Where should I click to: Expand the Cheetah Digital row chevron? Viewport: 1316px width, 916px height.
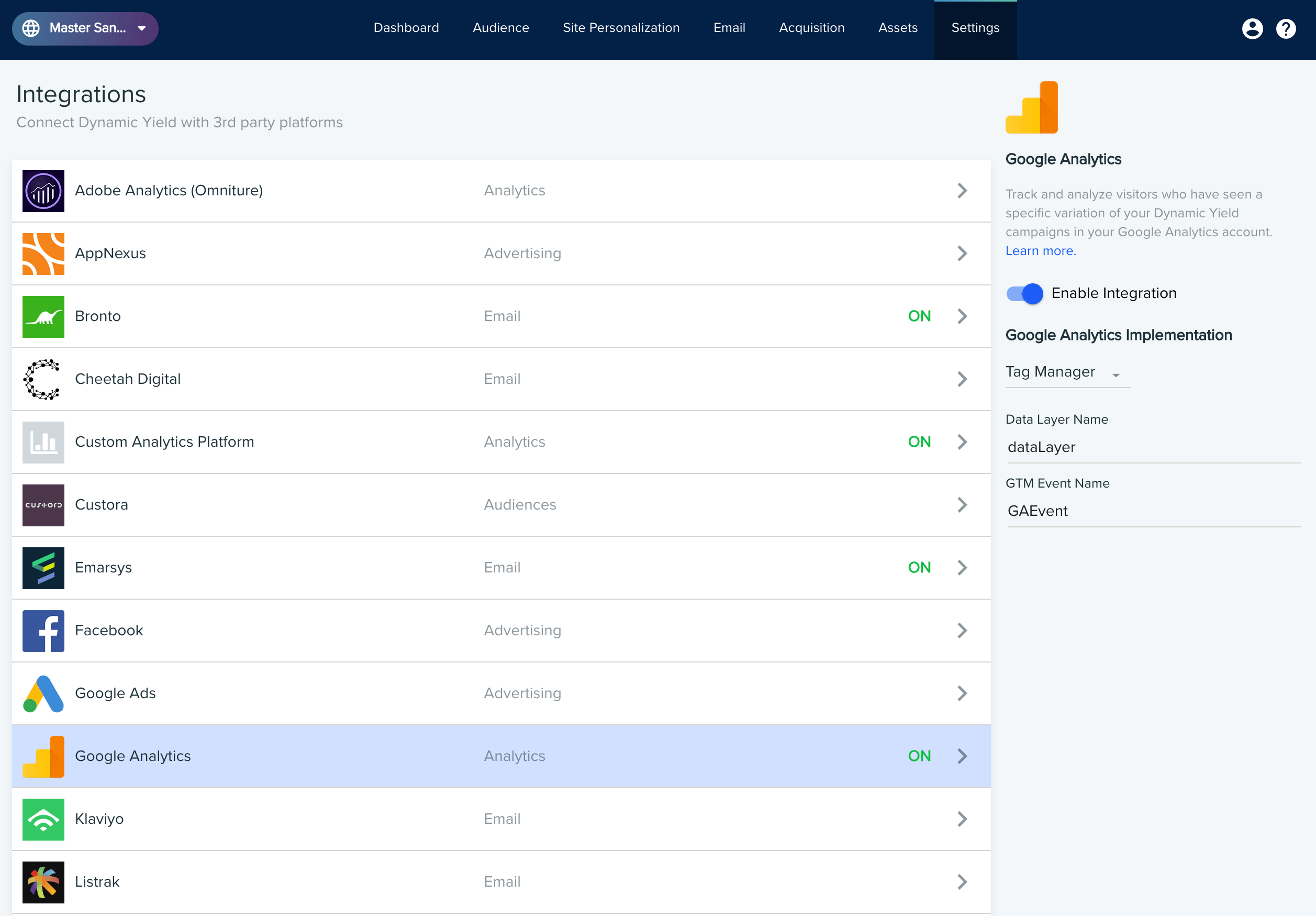coord(962,379)
